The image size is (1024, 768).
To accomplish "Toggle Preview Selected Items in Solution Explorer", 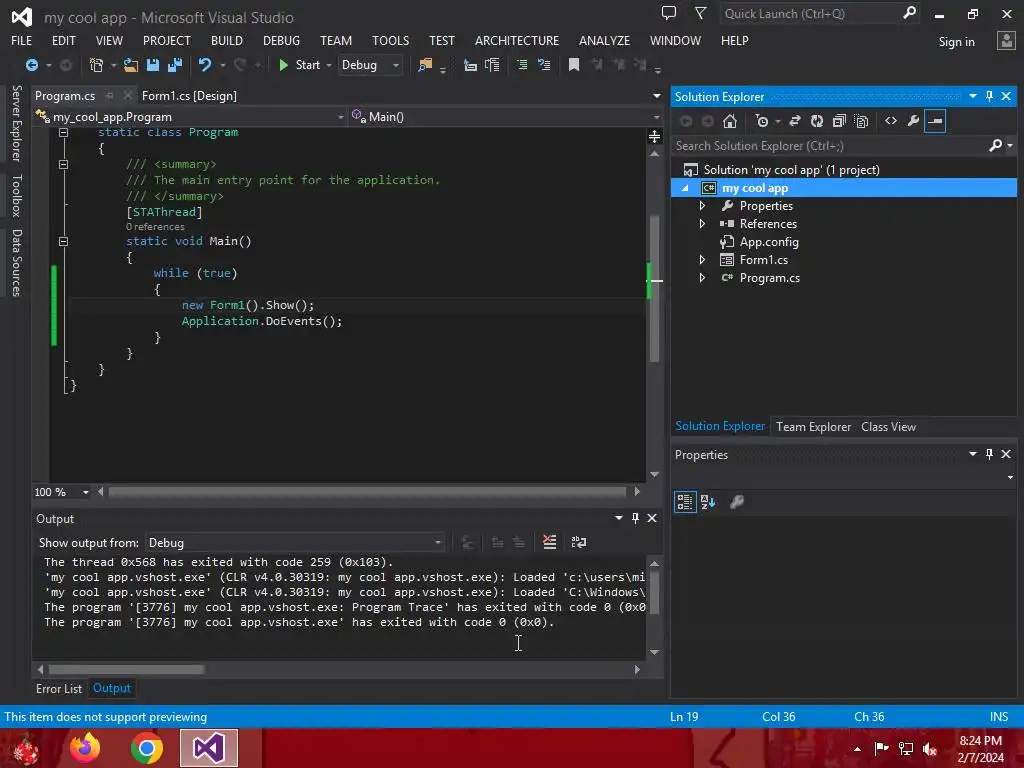I will click(935, 121).
